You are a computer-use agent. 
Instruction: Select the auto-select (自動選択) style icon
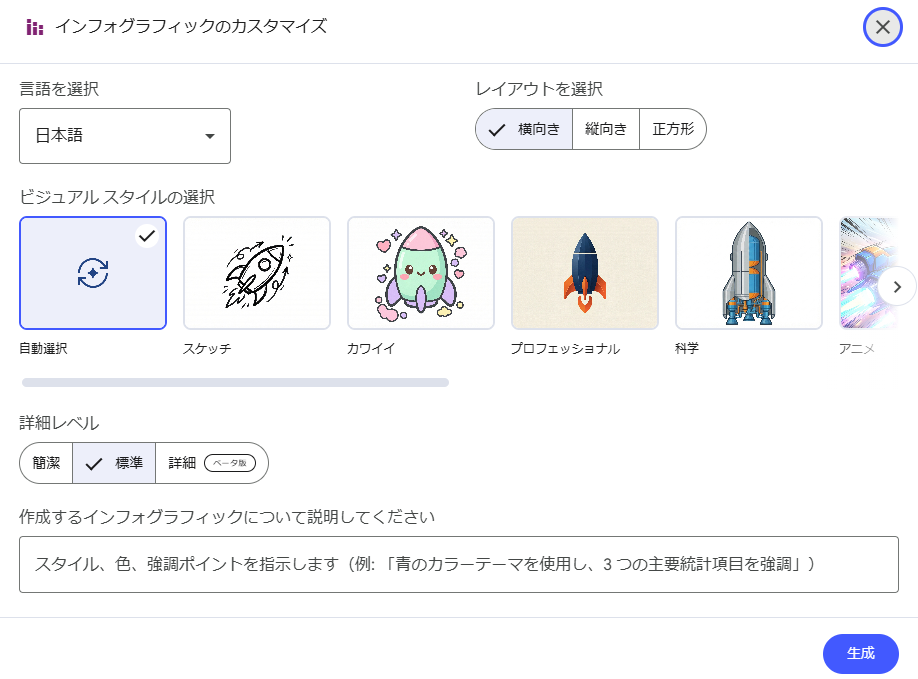[93, 273]
